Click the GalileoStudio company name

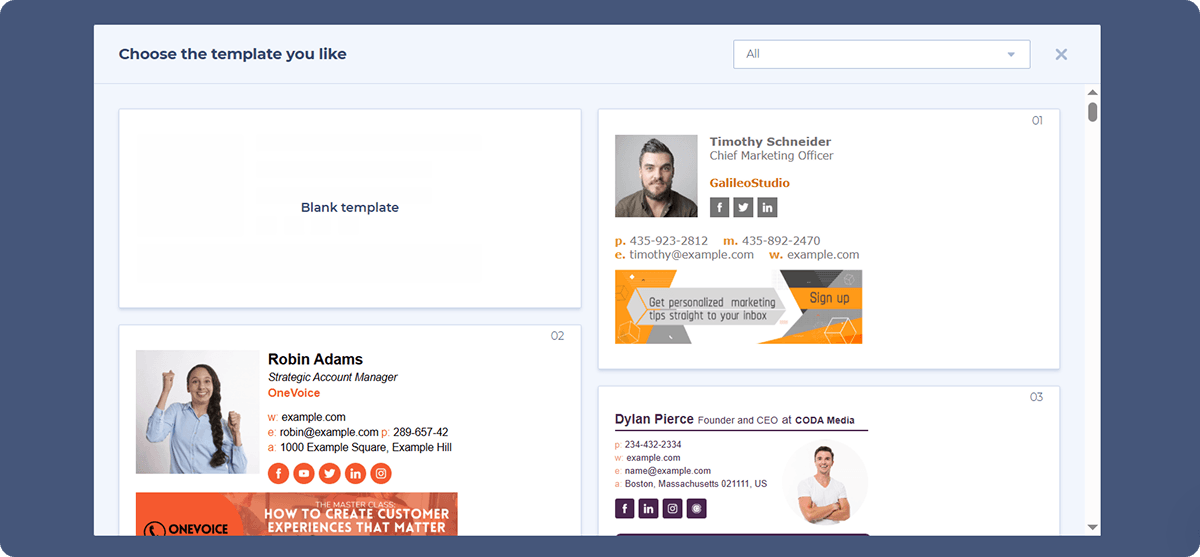click(x=749, y=183)
